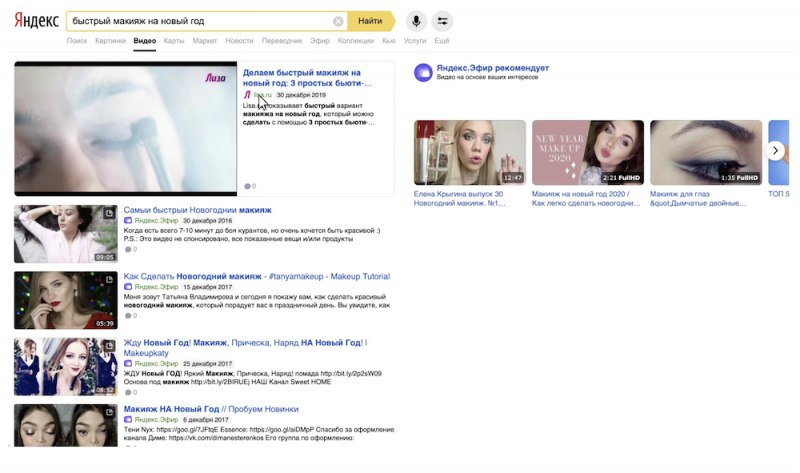The width and height of the screenshot is (800, 473).
Task: Click Яндекс.Эфир source of 6 декабря 2017 result
Action: [156, 419]
